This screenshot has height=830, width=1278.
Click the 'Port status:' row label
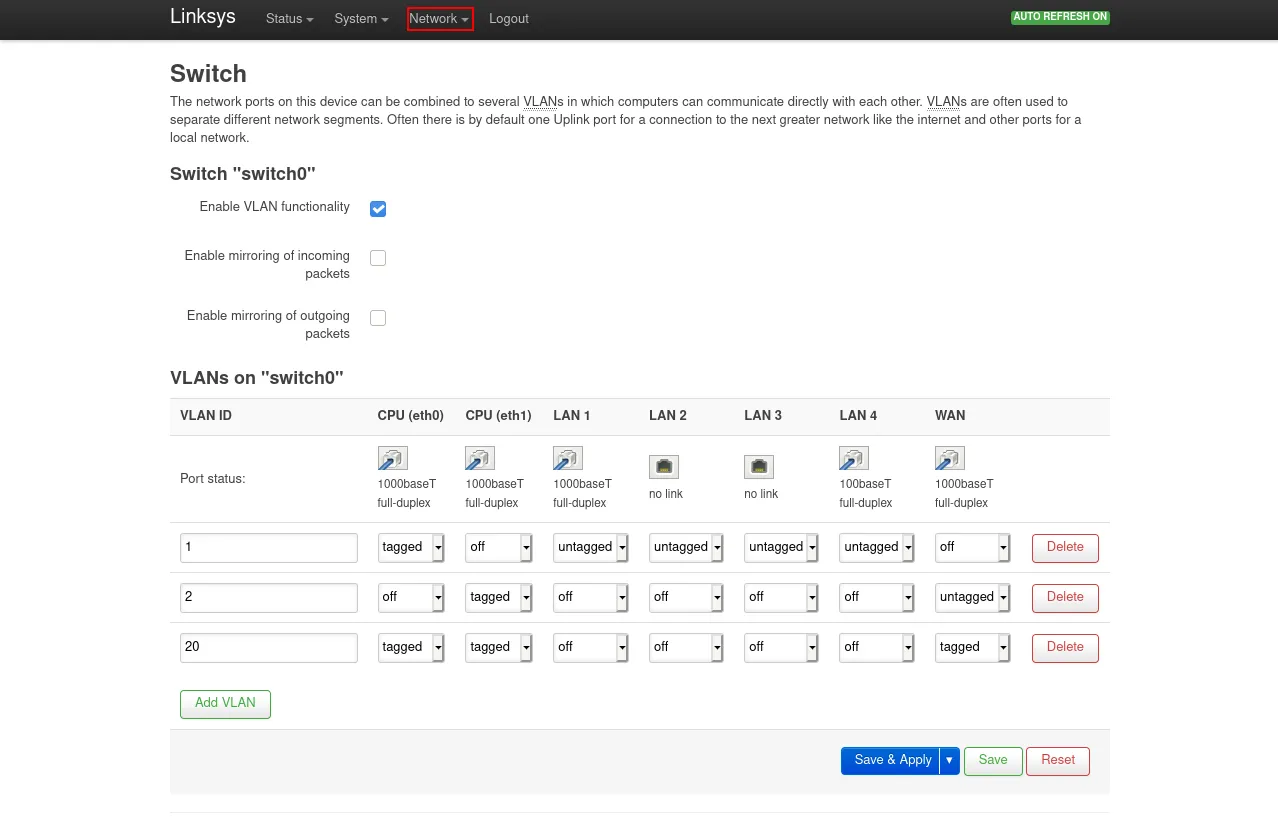[x=213, y=479]
